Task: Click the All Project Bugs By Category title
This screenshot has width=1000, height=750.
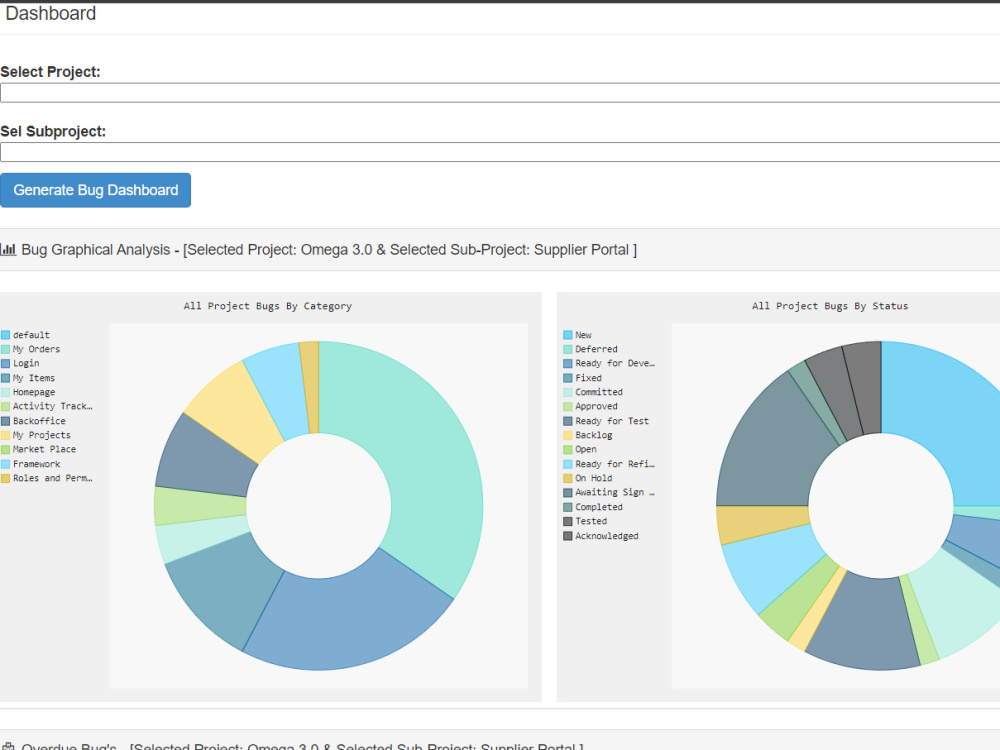Action: [x=268, y=306]
